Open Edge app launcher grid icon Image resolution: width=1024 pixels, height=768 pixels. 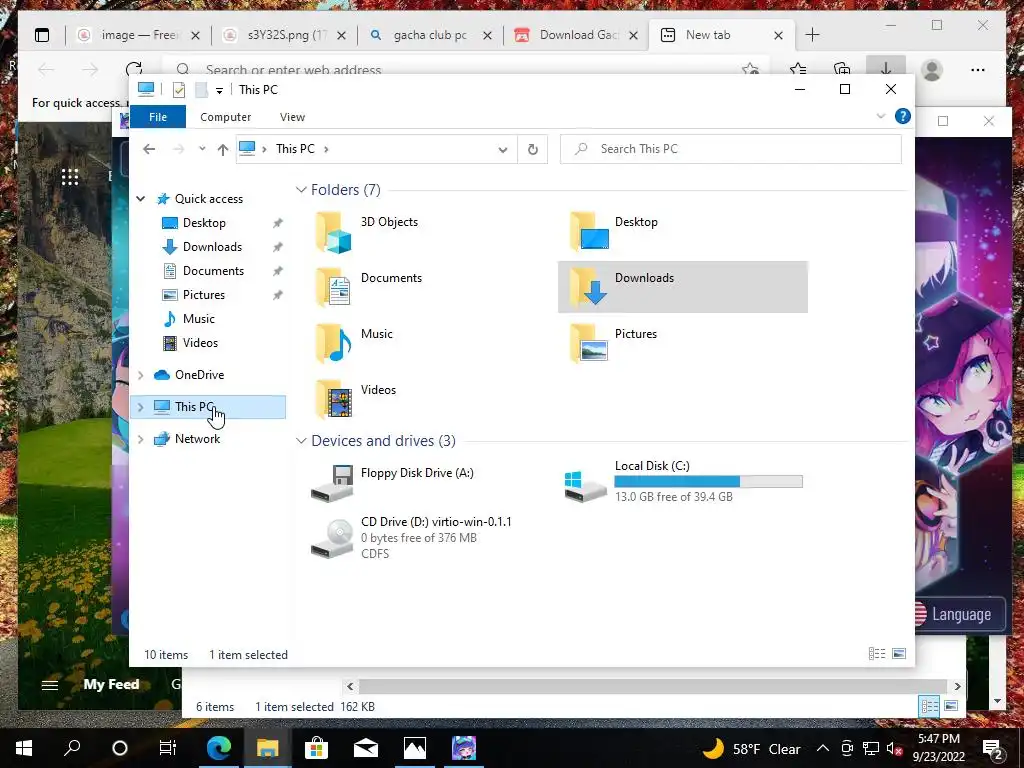tap(70, 176)
